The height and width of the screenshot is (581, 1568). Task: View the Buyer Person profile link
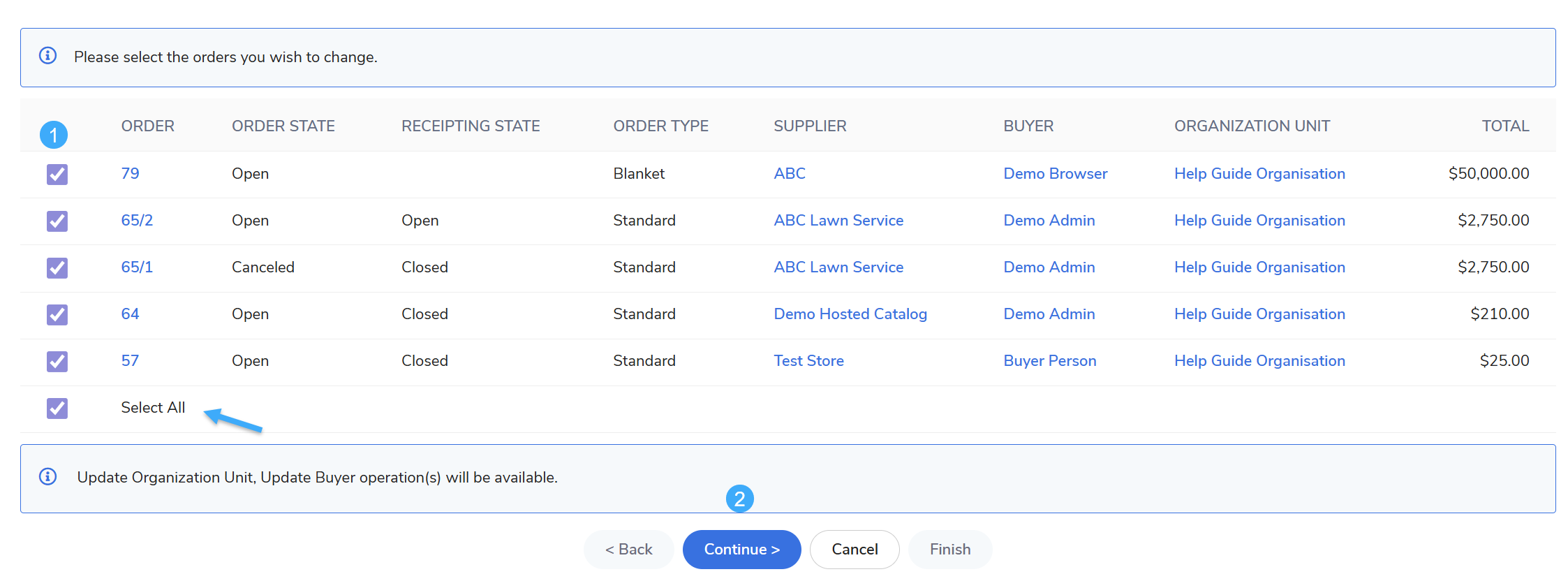click(x=1049, y=360)
